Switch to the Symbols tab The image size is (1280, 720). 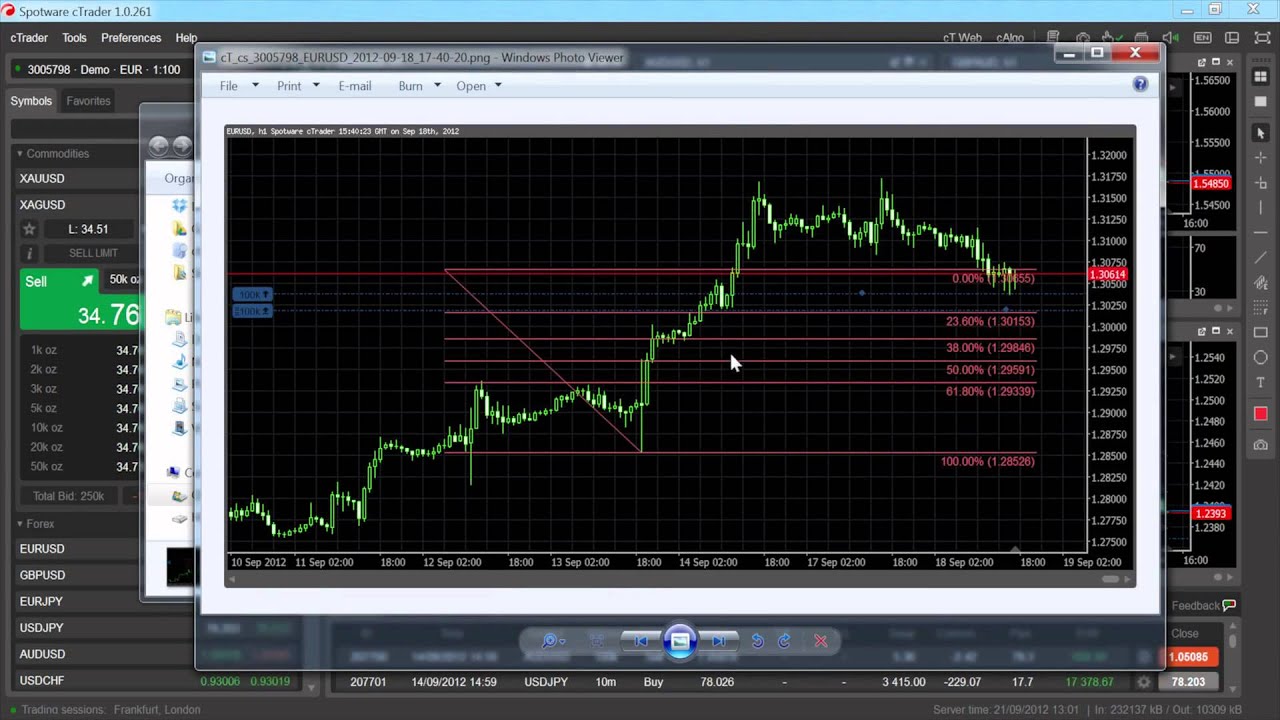coord(31,101)
